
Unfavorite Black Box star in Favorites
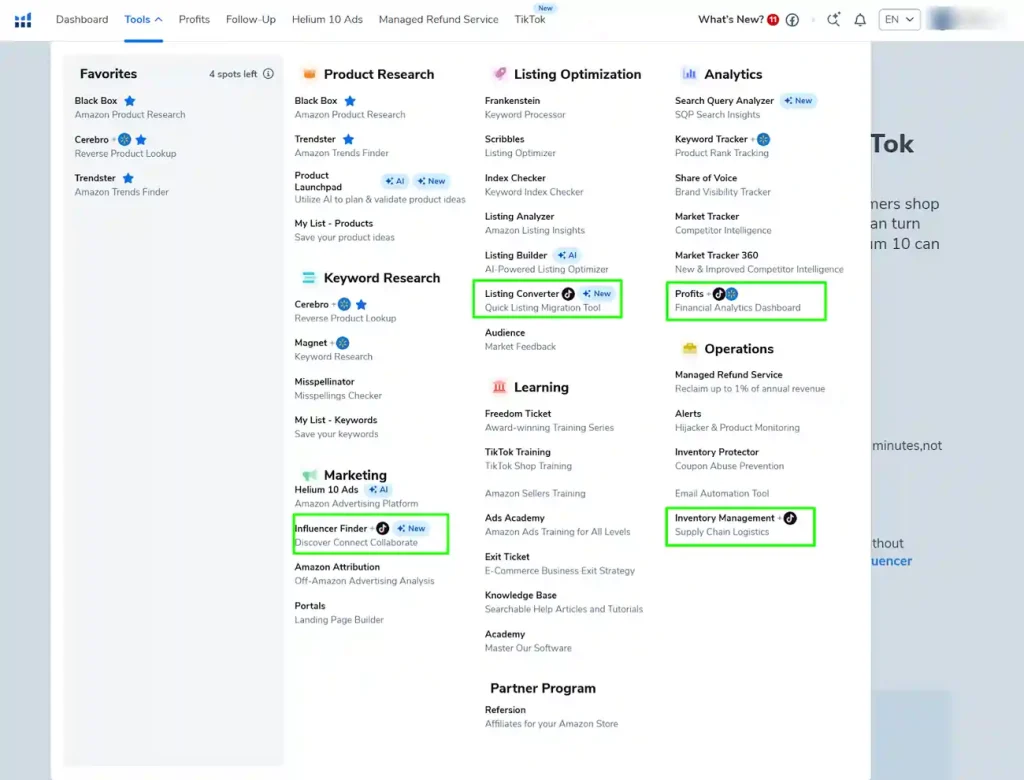point(130,101)
